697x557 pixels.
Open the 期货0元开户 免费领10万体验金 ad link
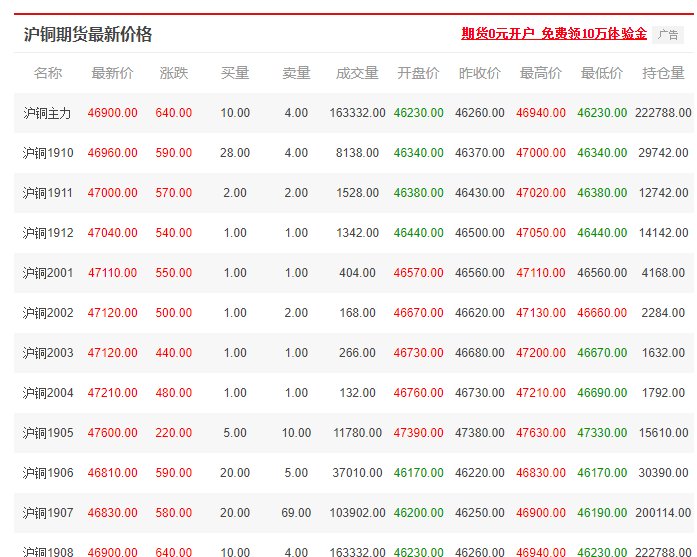coord(554,34)
